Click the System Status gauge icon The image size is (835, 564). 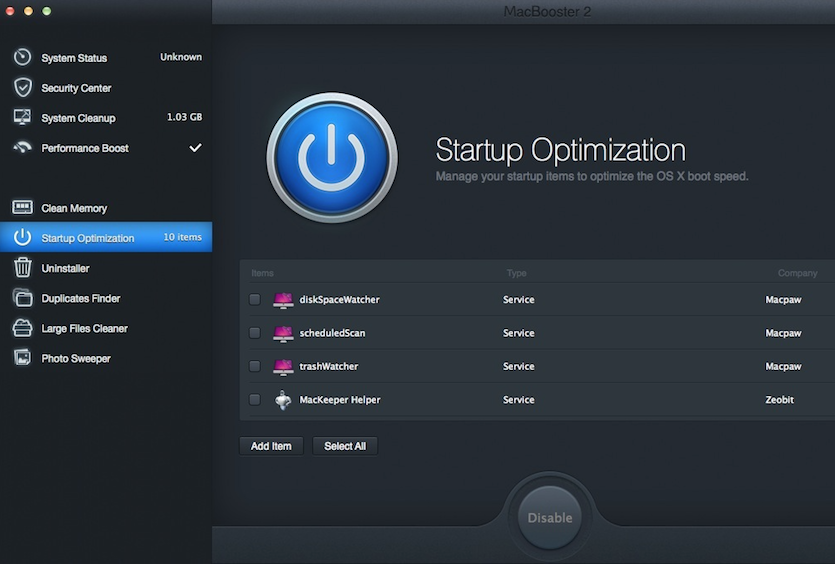pyautogui.click(x=22, y=57)
